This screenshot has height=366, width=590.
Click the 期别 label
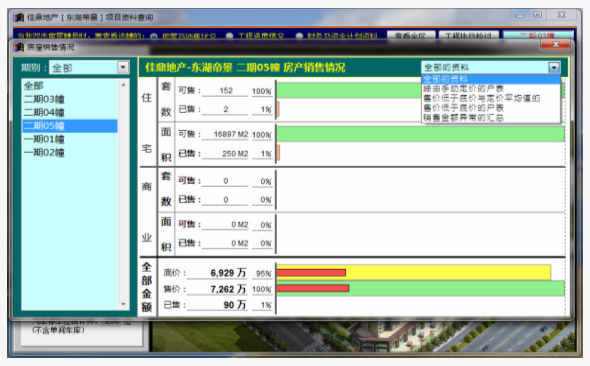pos(33,68)
